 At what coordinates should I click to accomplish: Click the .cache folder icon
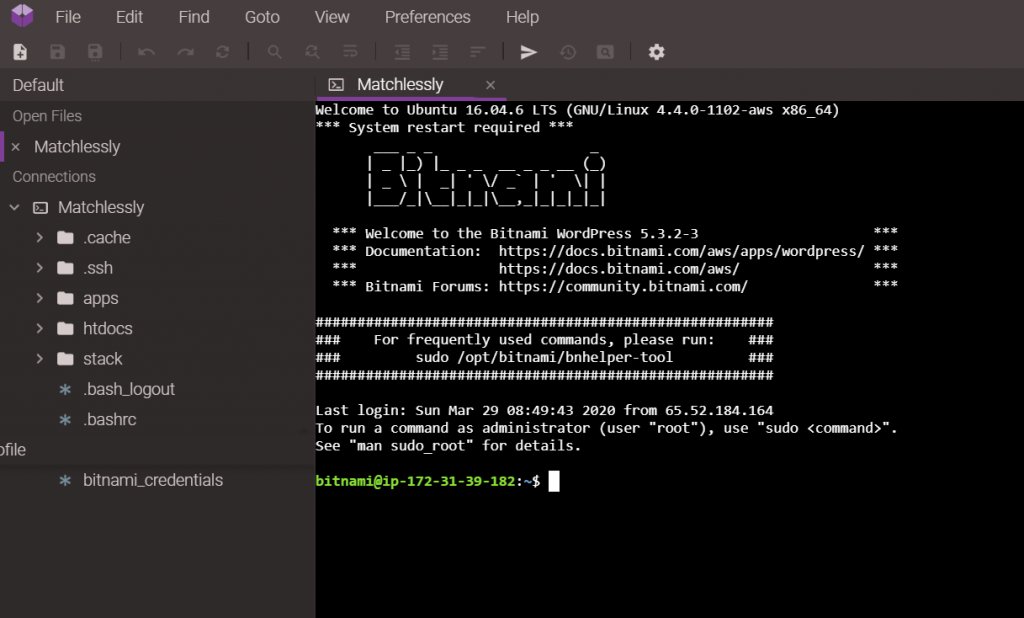(x=65, y=238)
